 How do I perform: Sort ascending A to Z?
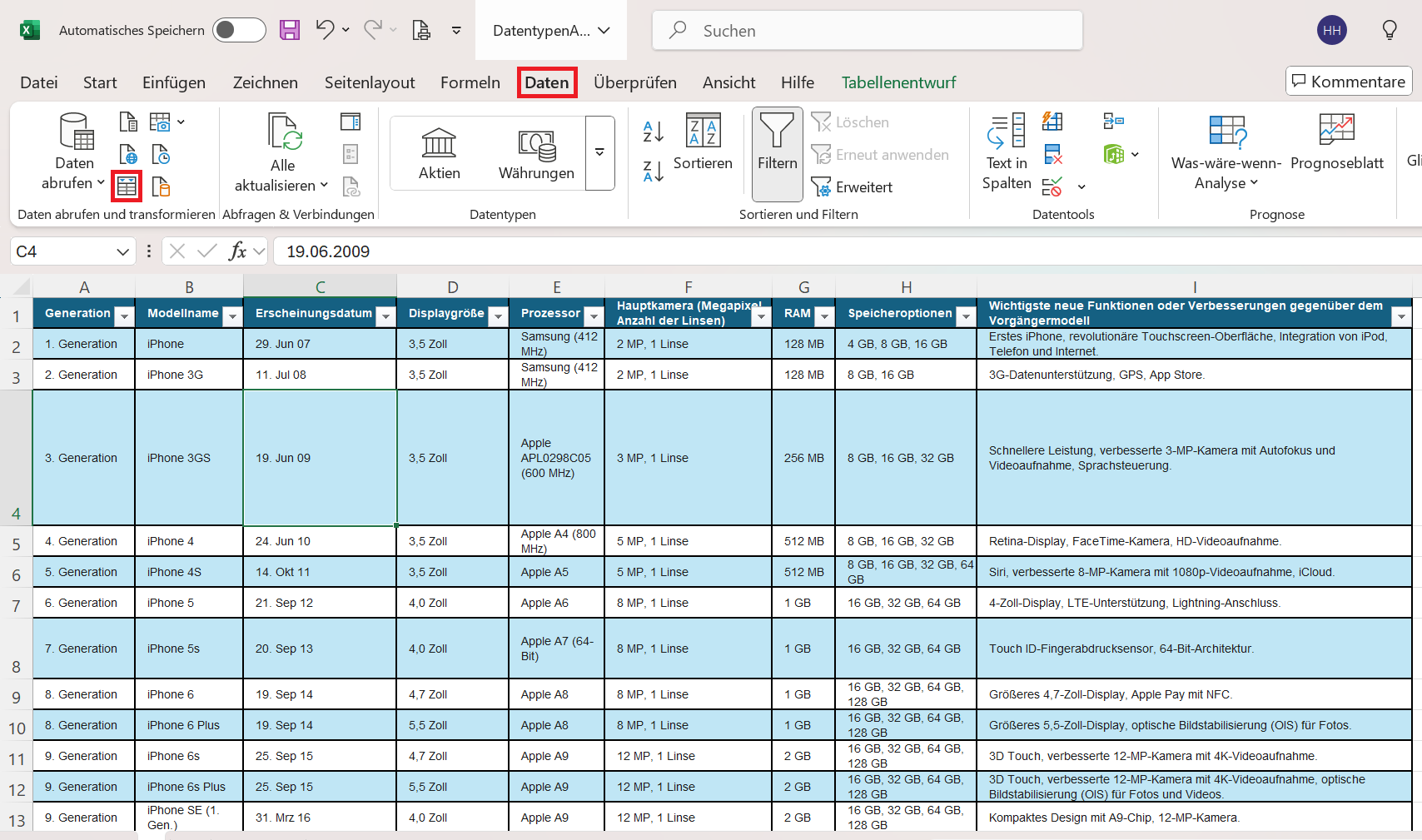point(654,132)
